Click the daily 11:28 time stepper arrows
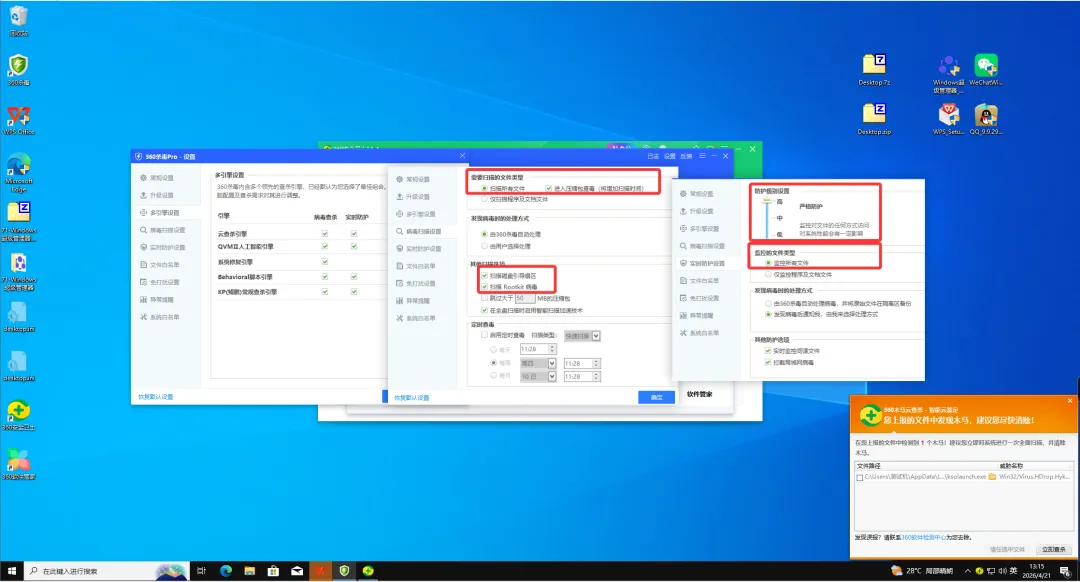Viewport: 1080px width, 582px height. click(552, 349)
